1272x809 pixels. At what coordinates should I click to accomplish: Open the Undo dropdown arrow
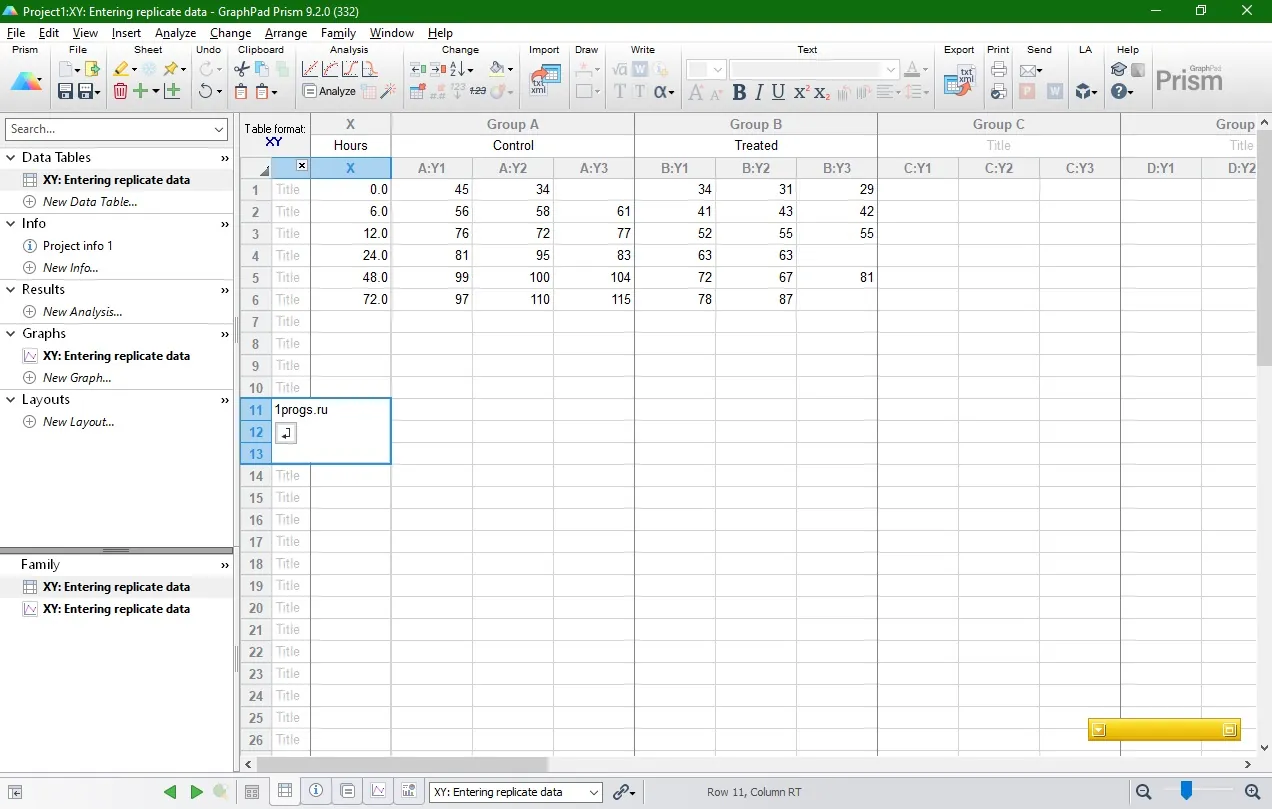point(219,92)
